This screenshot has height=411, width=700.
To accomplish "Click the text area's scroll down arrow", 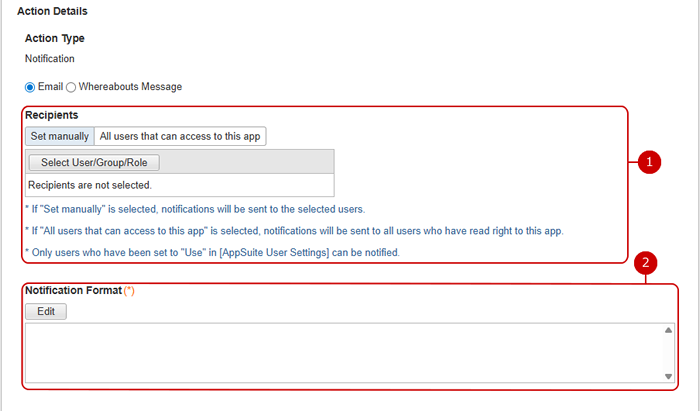I will click(668, 375).
